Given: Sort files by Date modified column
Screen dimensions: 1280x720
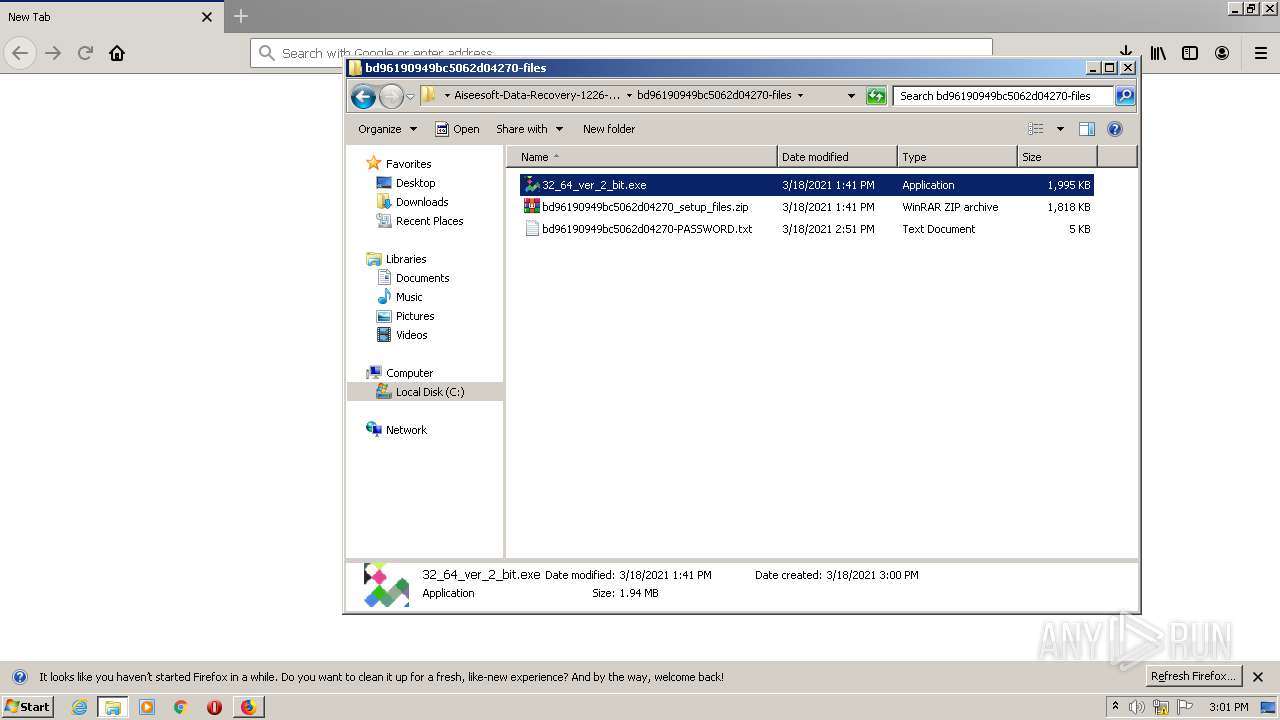Looking at the screenshot, I should pyautogui.click(x=837, y=157).
